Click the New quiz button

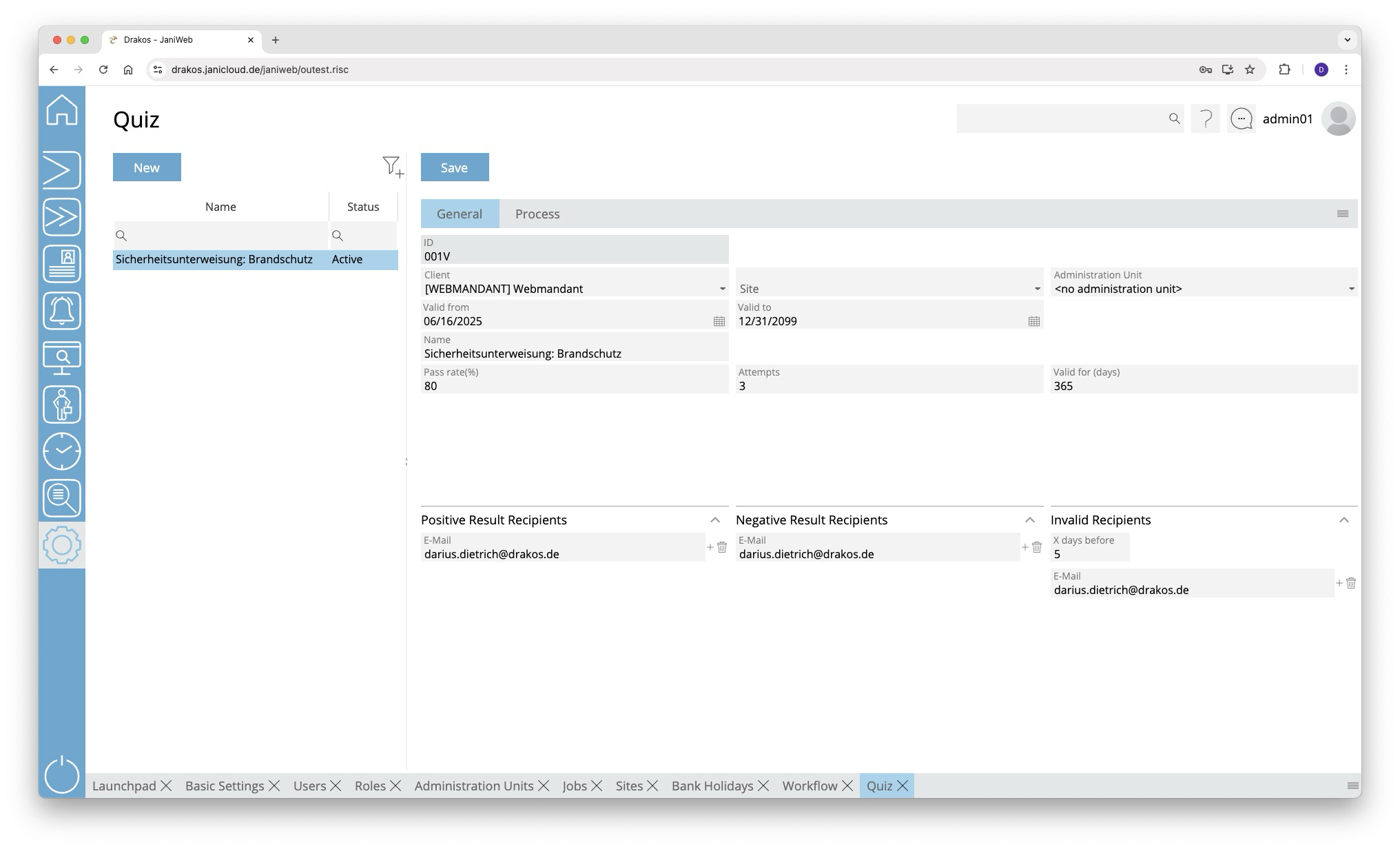[x=147, y=167]
